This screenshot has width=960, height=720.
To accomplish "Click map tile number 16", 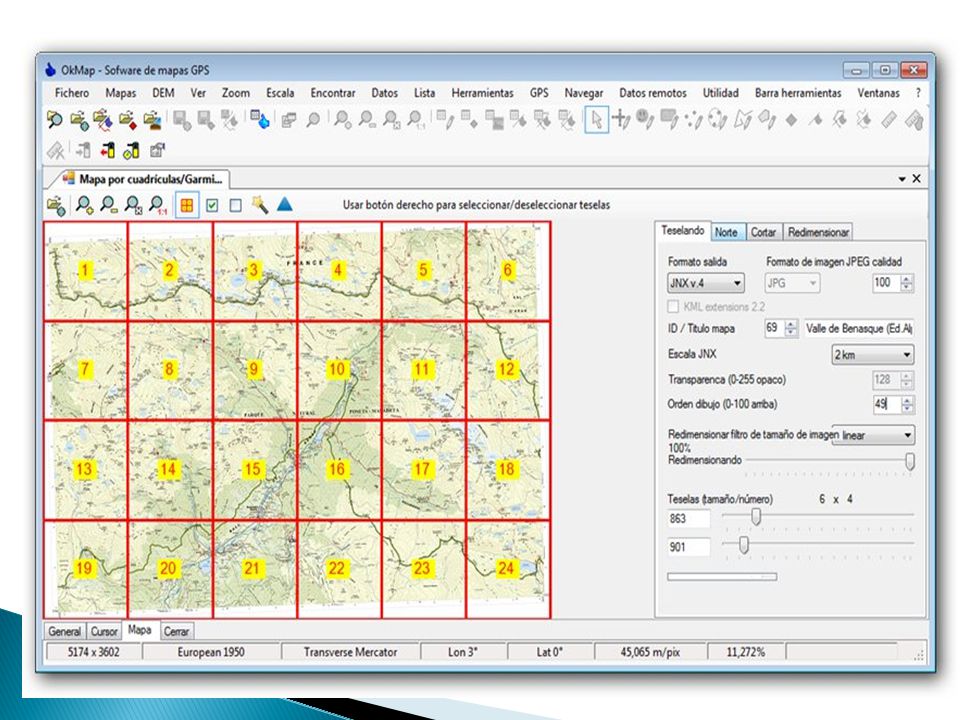I will (339, 470).
